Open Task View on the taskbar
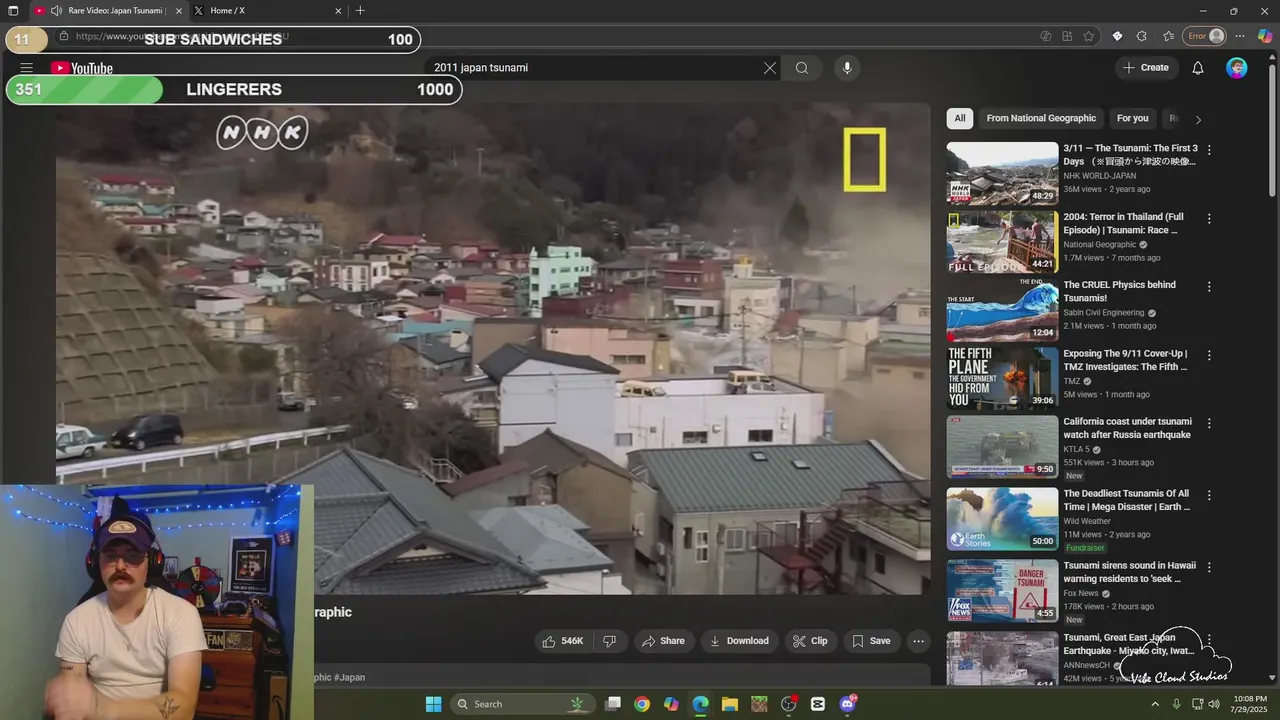 coord(613,704)
